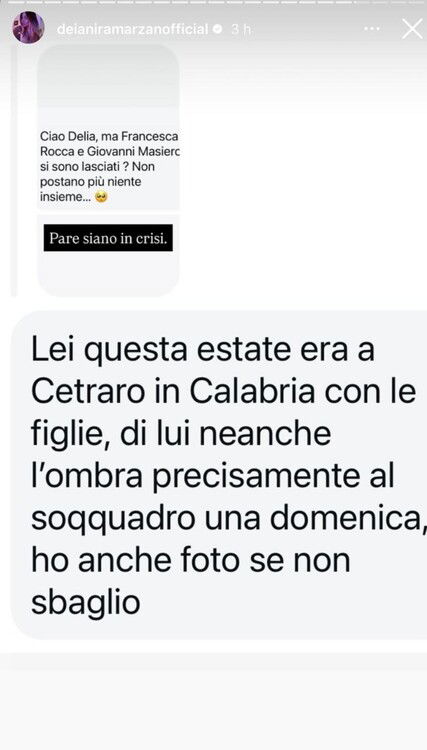The height and width of the screenshot is (750, 427).
Task: Open the 'Ciao Delia' question sticker
Action: (109, 170)
